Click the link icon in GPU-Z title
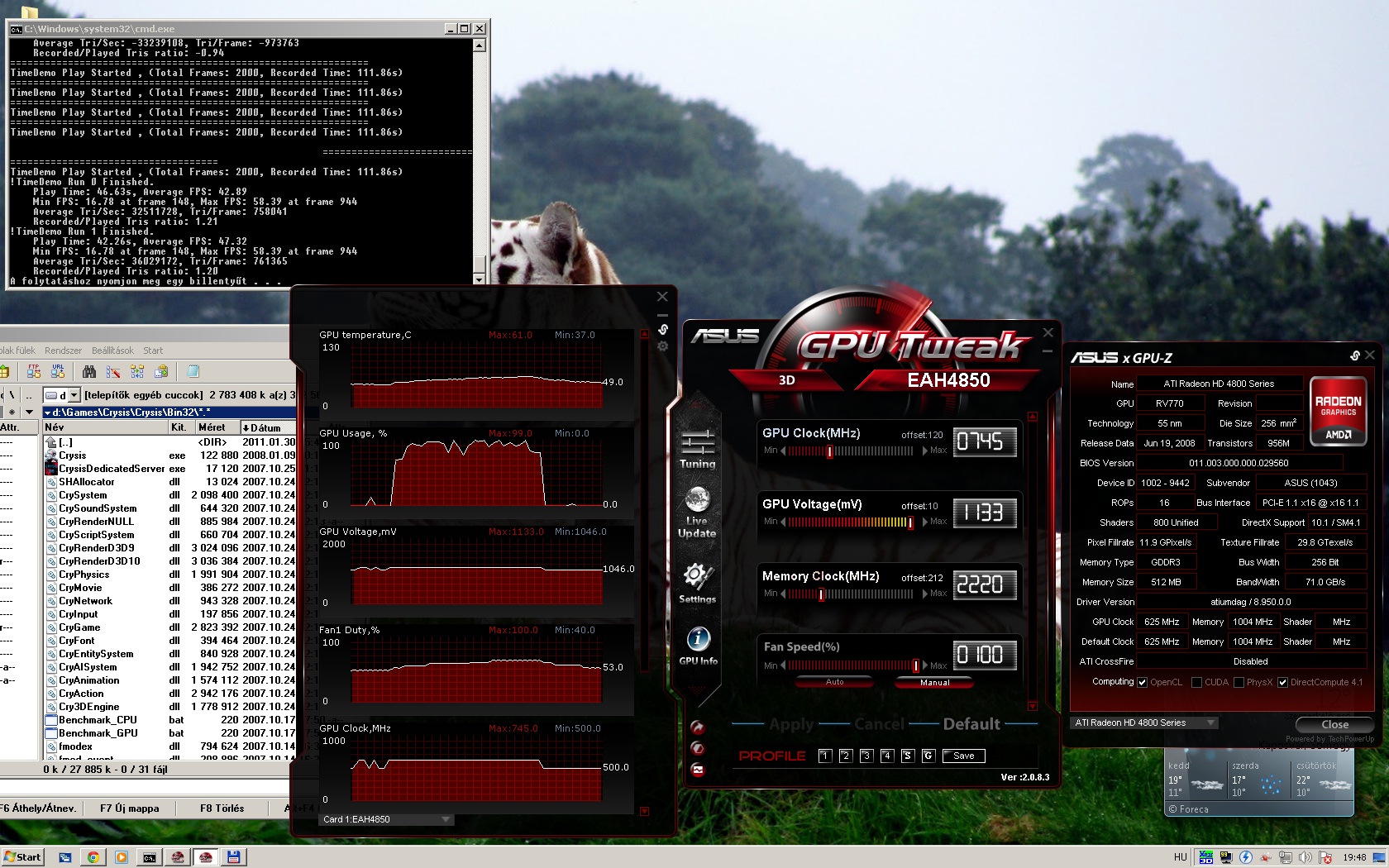 click(x=1355, y=355)
